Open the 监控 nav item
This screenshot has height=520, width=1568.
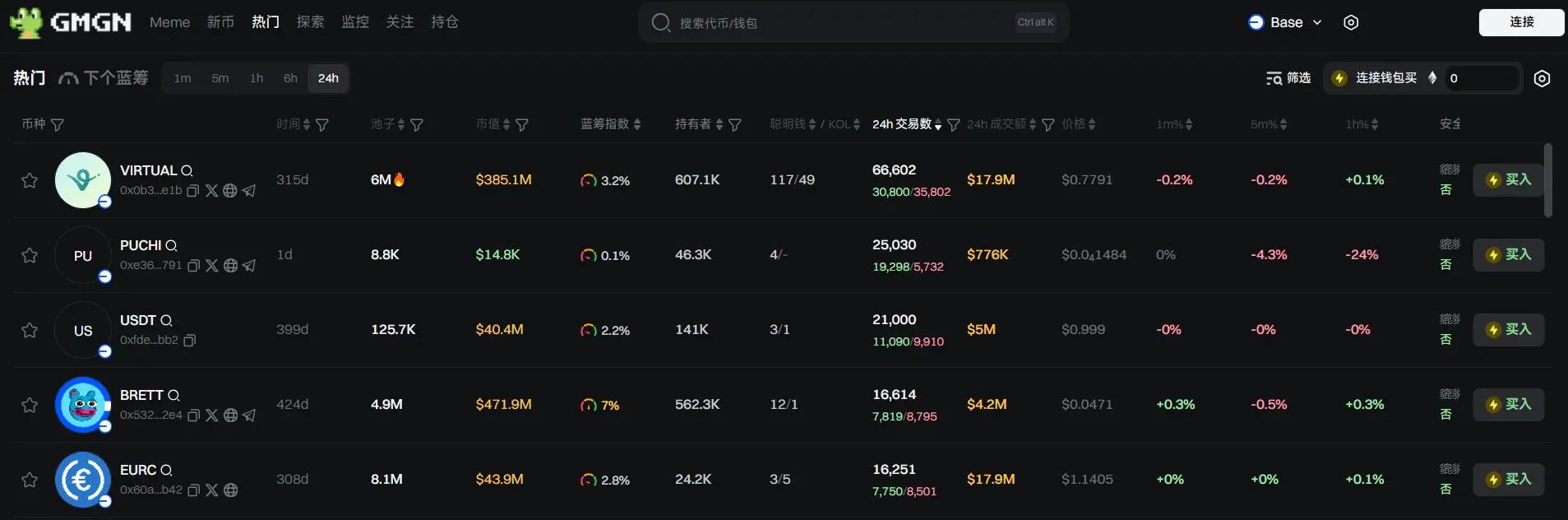tap(355, 22)
